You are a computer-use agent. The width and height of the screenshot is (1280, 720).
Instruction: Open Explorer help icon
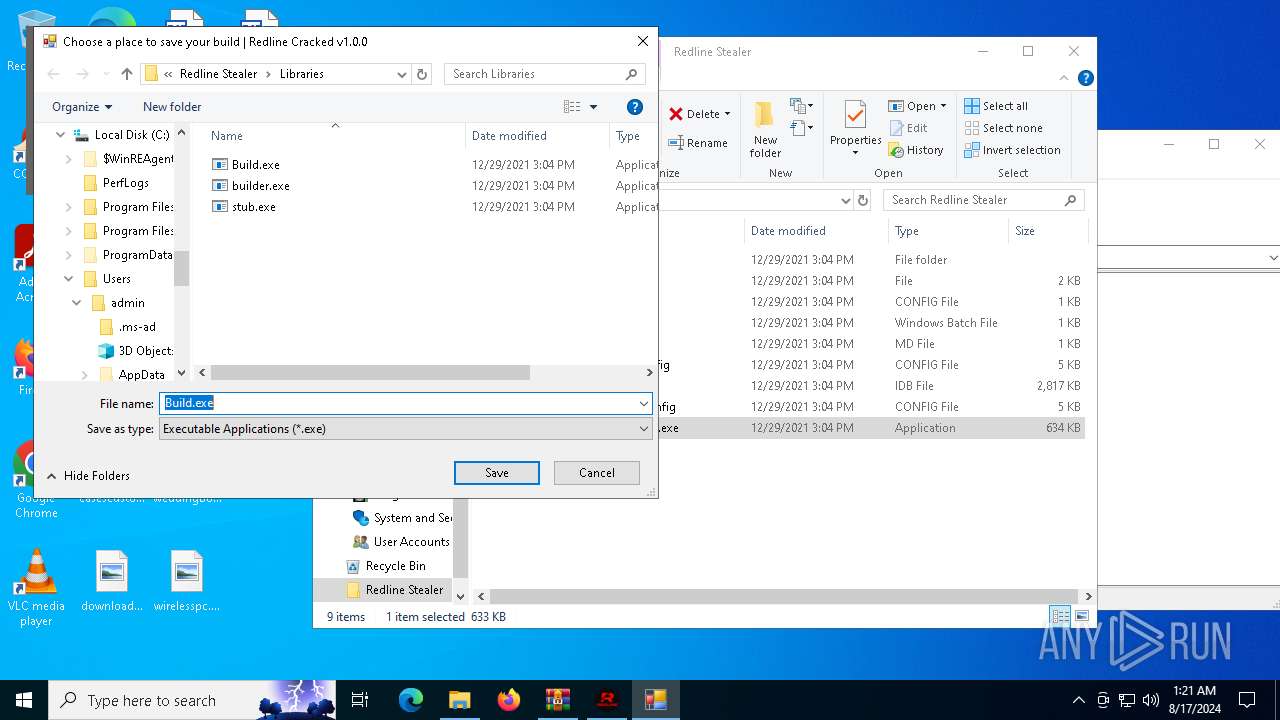[1086, 78]
